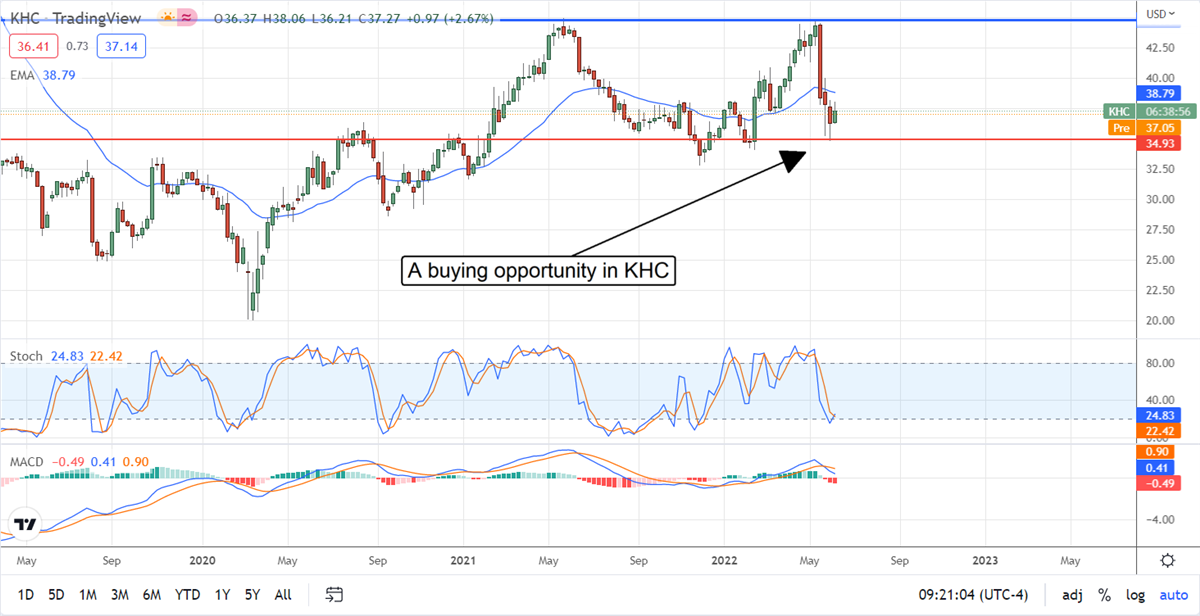The image size is (1200, 616).
Task: Click the red MACD -0.49 scale label
Action: point(1160,484)
